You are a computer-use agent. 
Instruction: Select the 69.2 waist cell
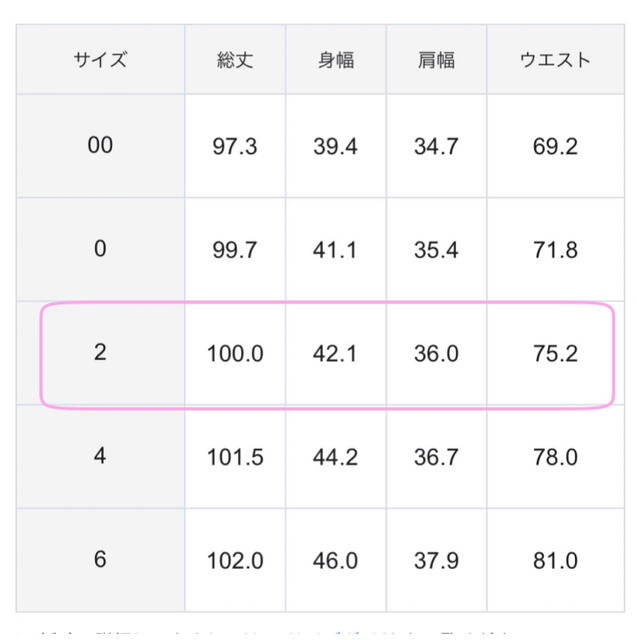click(556, 146)
